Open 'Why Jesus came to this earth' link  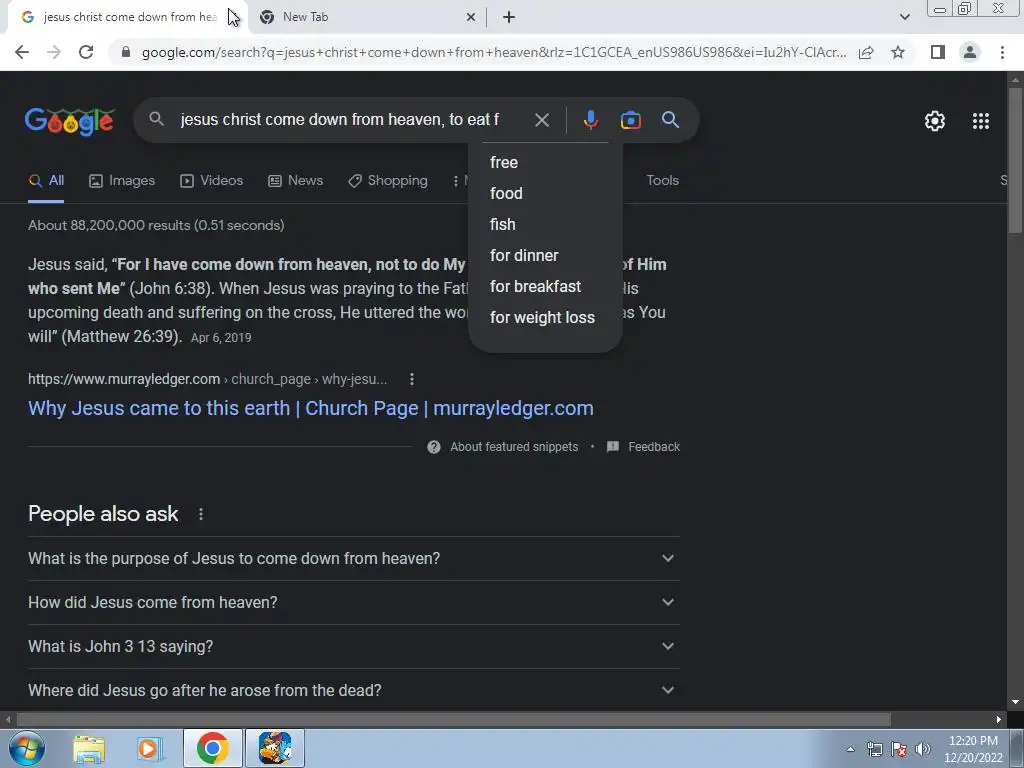pyautogui.click(x=311, y=408)
